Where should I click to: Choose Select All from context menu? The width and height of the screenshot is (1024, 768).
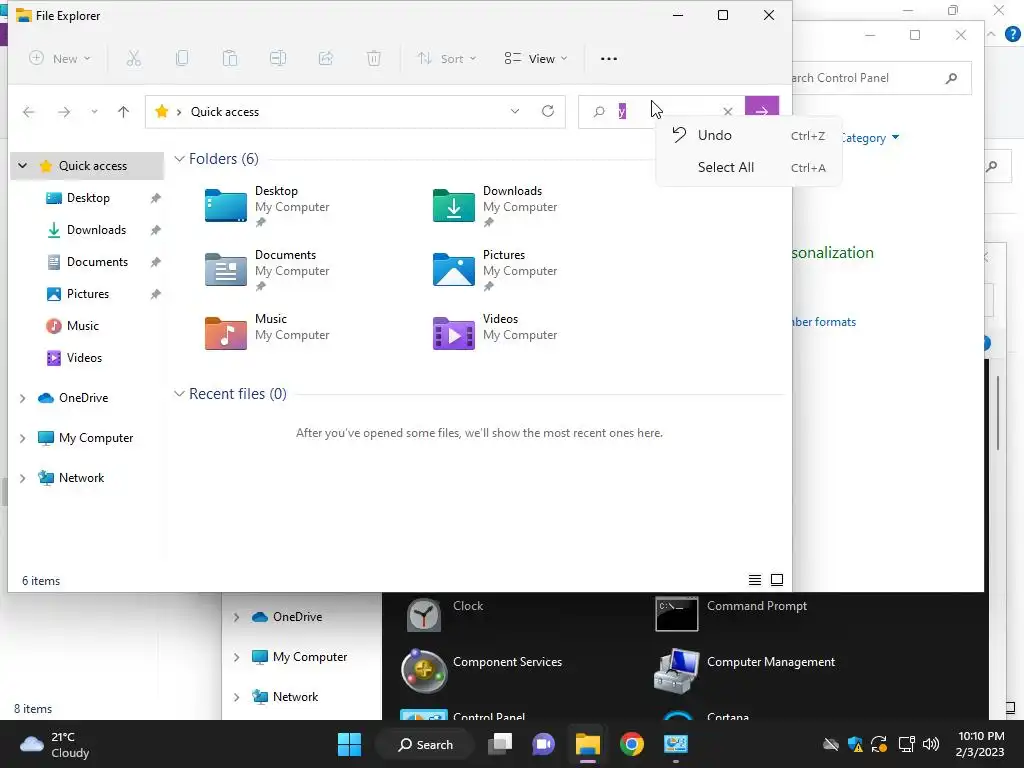[x=748, y=167]
